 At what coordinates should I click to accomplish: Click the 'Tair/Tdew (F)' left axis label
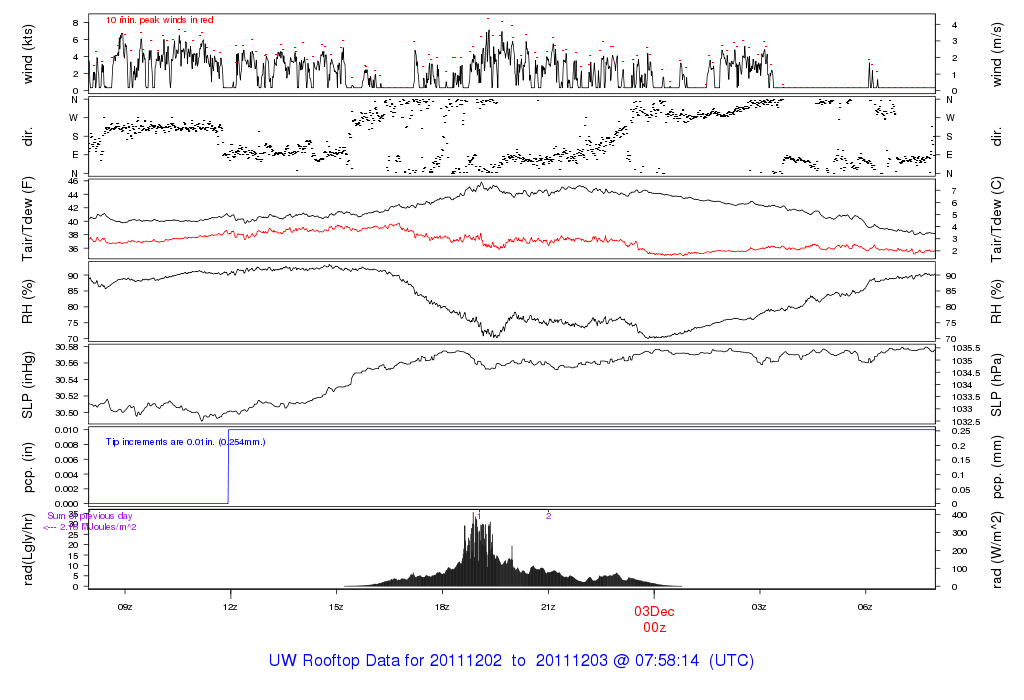coord(29,217)
